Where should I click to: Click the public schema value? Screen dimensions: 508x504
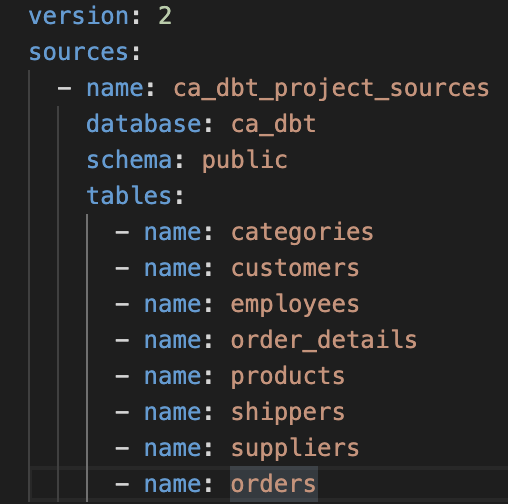tap(245, 161)
